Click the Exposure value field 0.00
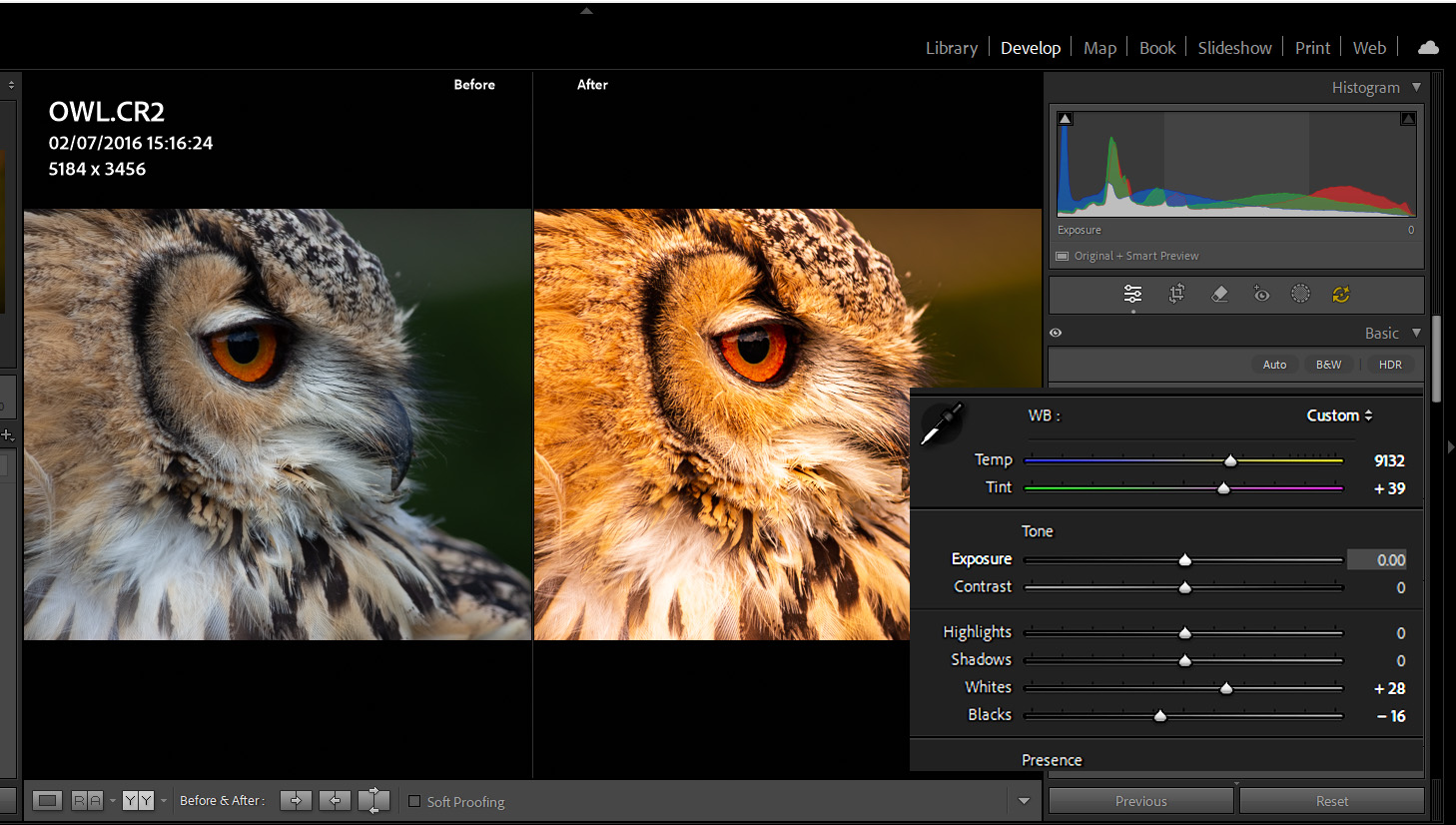Screen dimensions: 1456x825 pyautogui.click(x=1377, y=559)
